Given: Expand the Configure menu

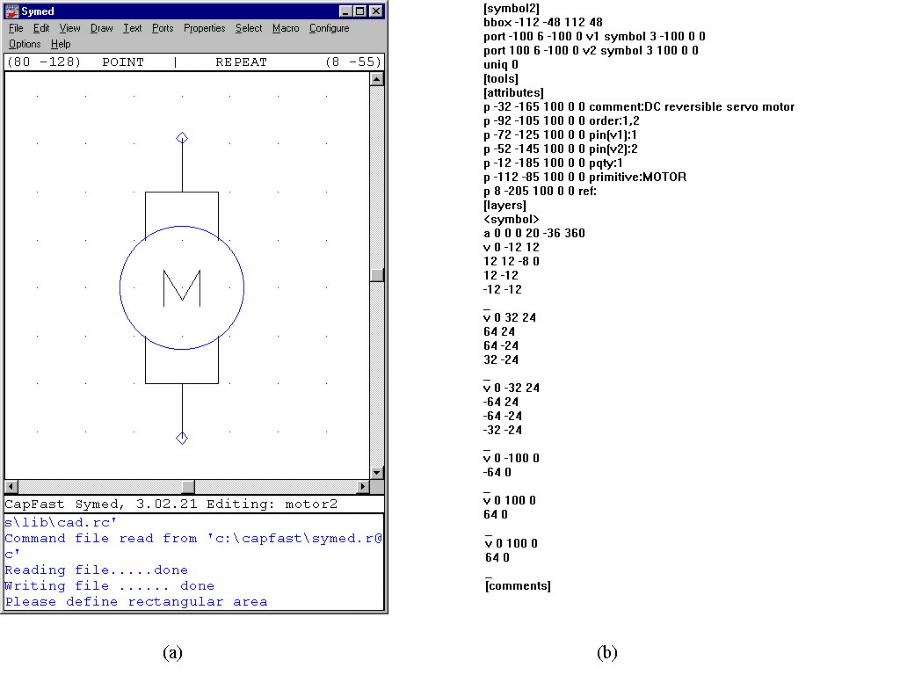Looking at the screenshot, I should pyautogui.click(x=329, y=28).
